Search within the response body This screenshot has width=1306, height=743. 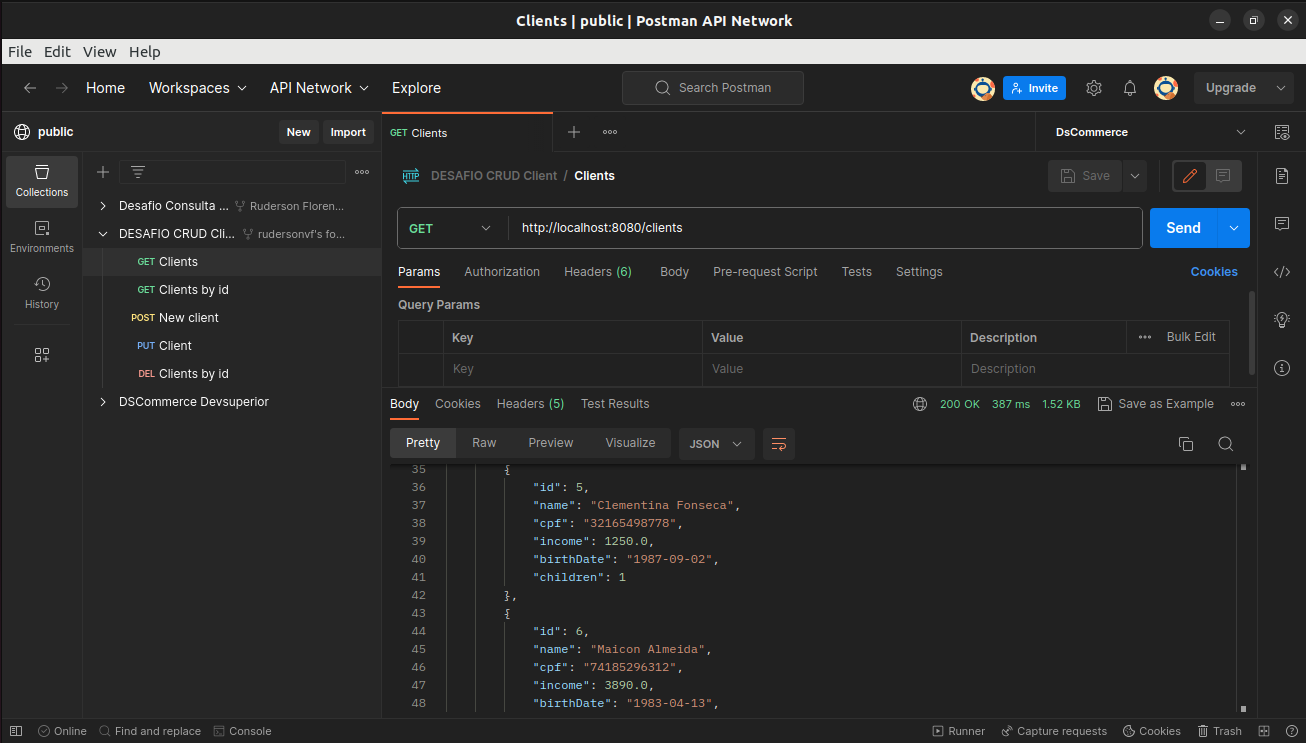(x=1226, y=444)
